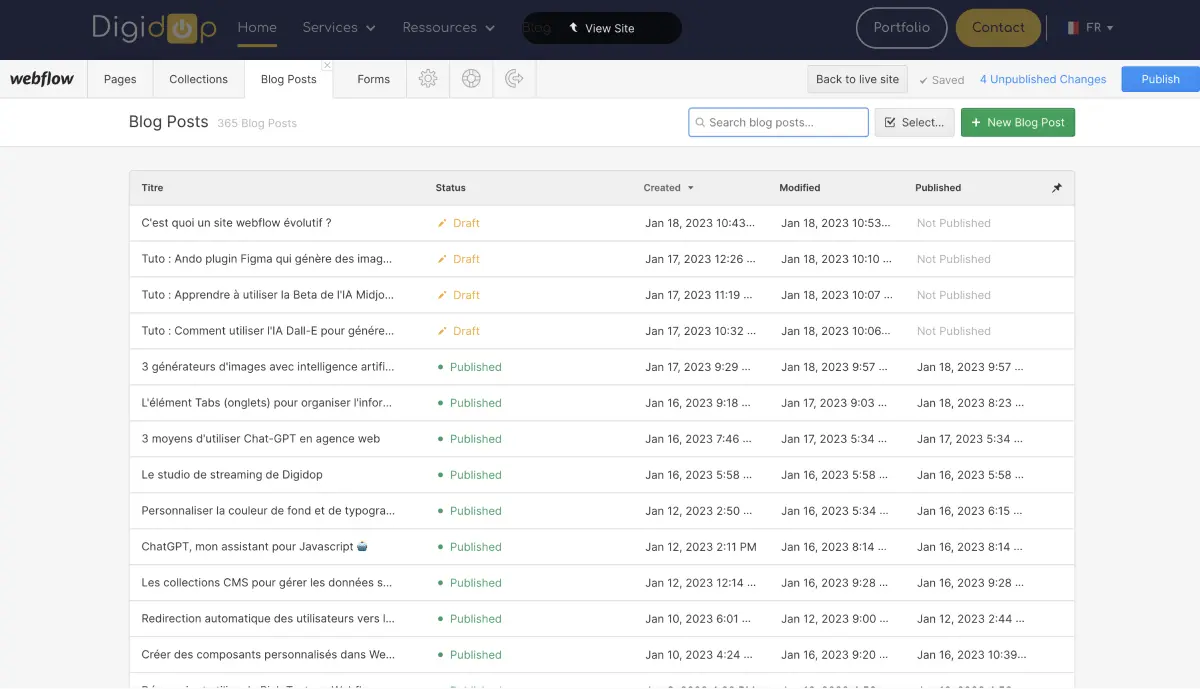
Task: Click Published status in ChatGPT Javascript row
Action: (x=475, y=547)
